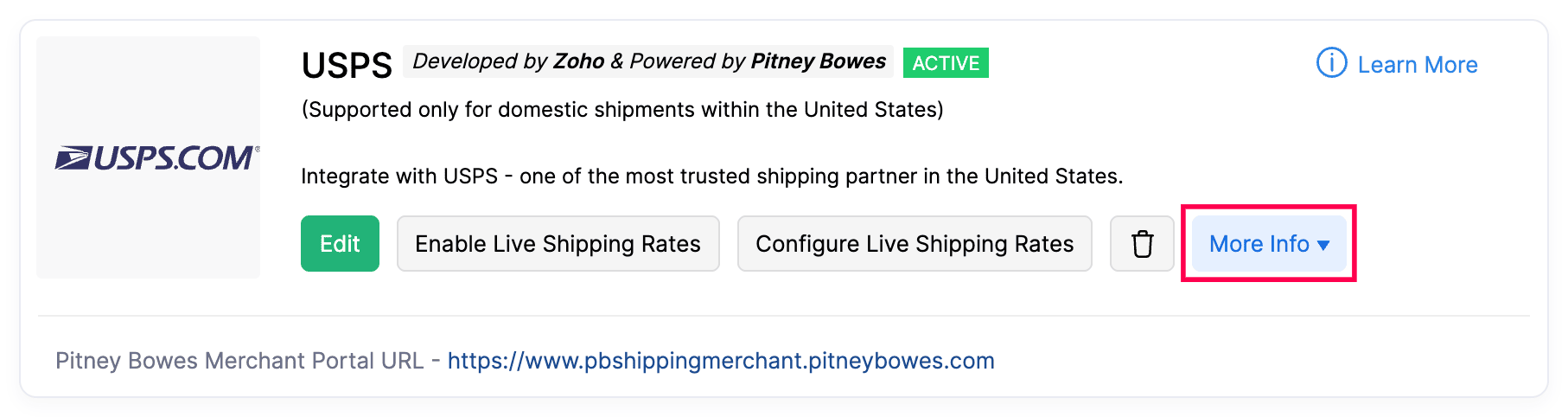Click the domestic shipments support note
1568x417 pixels.
pyautogui.click(x=622, y=110)
